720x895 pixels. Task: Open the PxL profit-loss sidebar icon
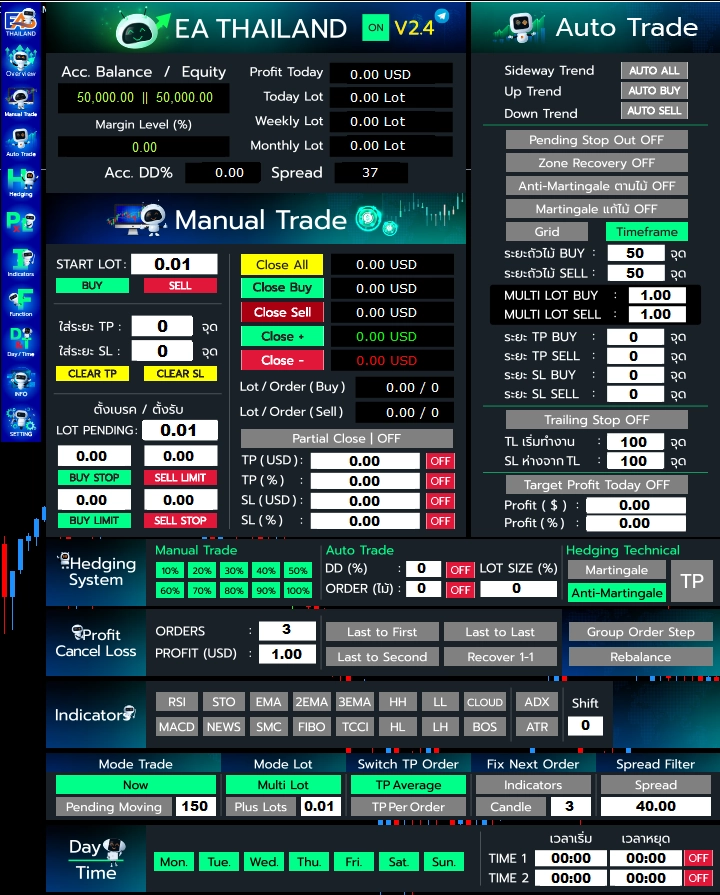pos(21,221)
